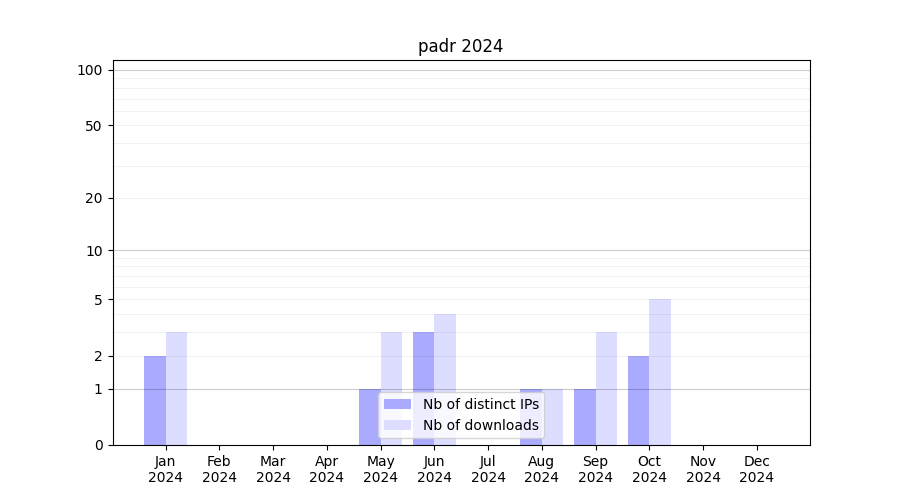Click the January distinct IPs bar
900x500 pixels.
tap(155, 400)
